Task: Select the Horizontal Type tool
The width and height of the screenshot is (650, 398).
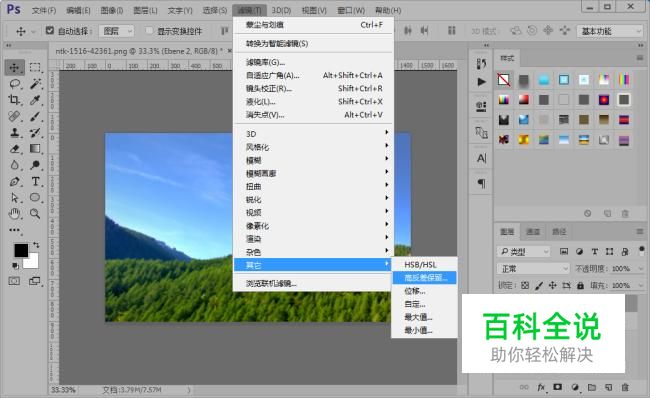Action: coord(35,181)
